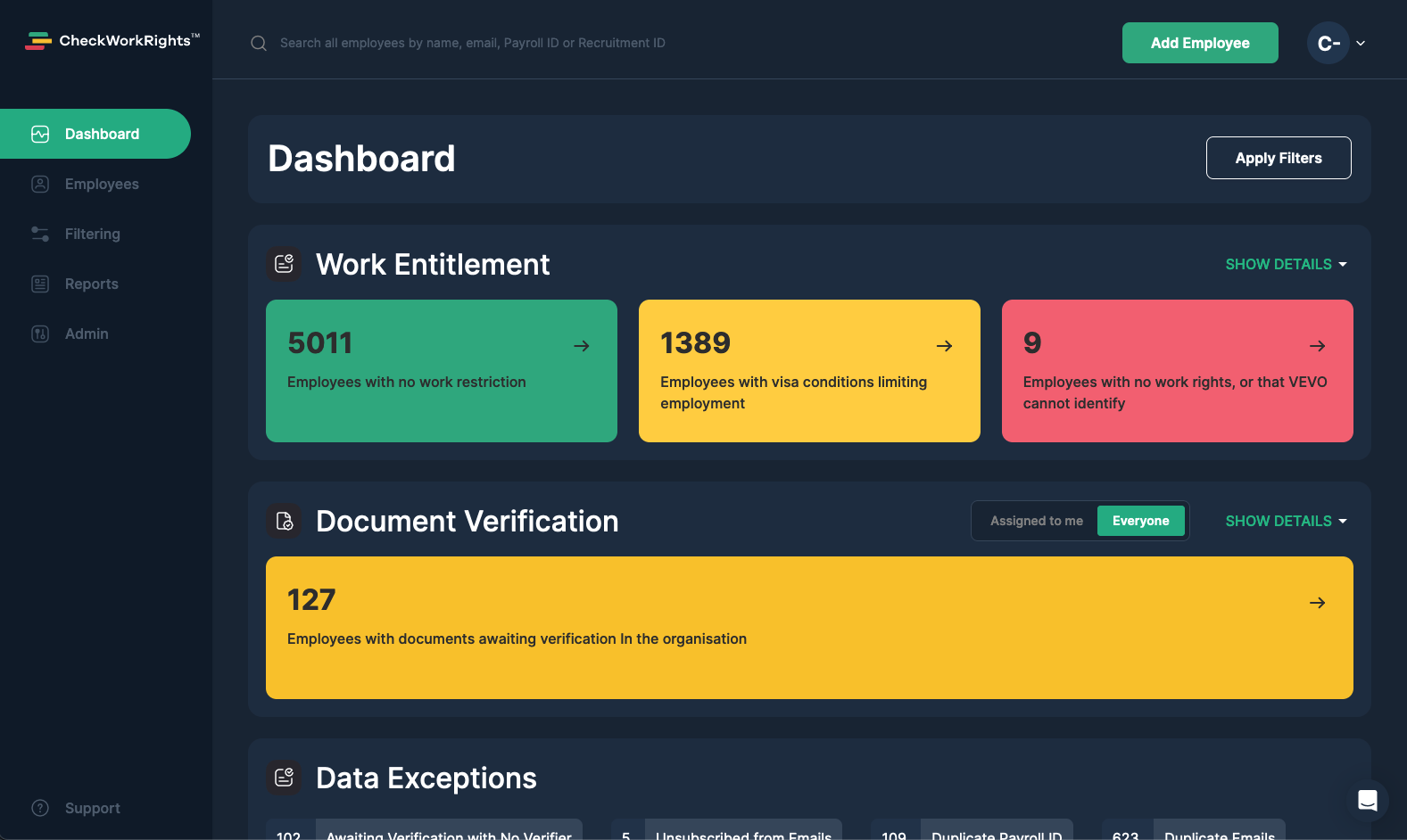1407x840 pixels.
Task: Select the Everyone toggle option
Action: (1140, 521)
